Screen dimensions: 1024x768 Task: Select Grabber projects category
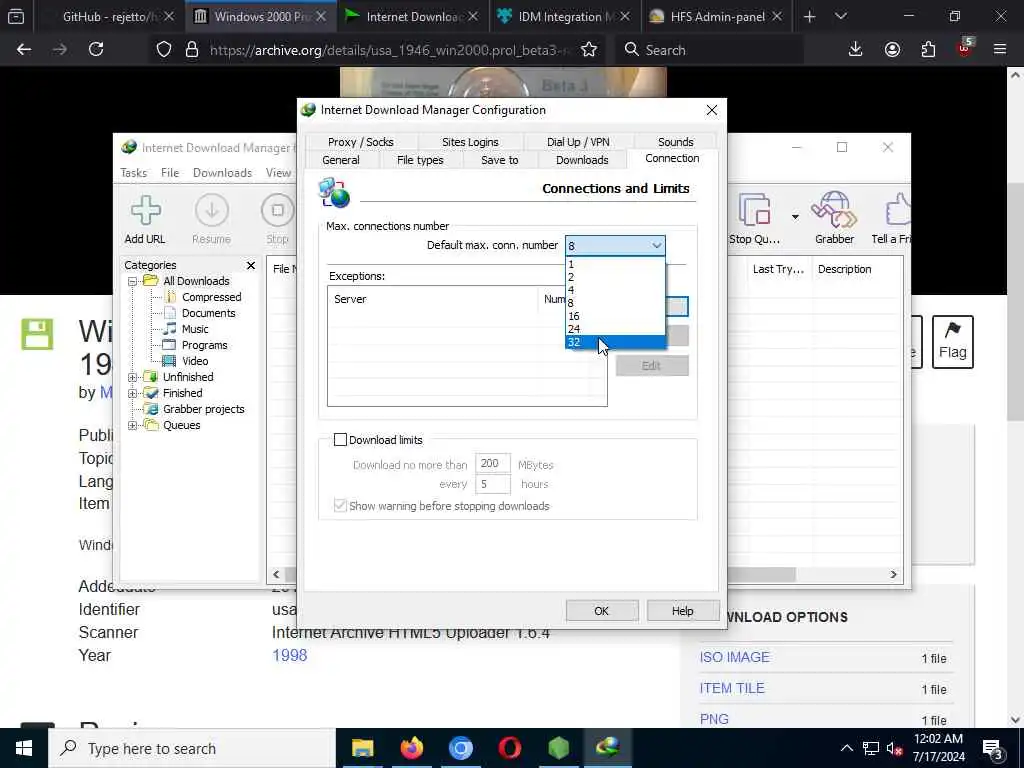coord(203,409)
